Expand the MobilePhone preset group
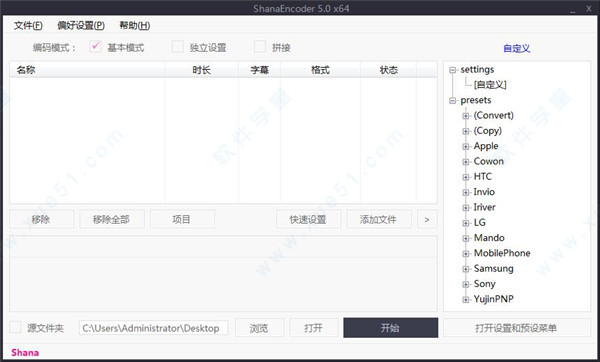This screenshot has height=362, width=600. pyautogui.click(x=466, y=254)
